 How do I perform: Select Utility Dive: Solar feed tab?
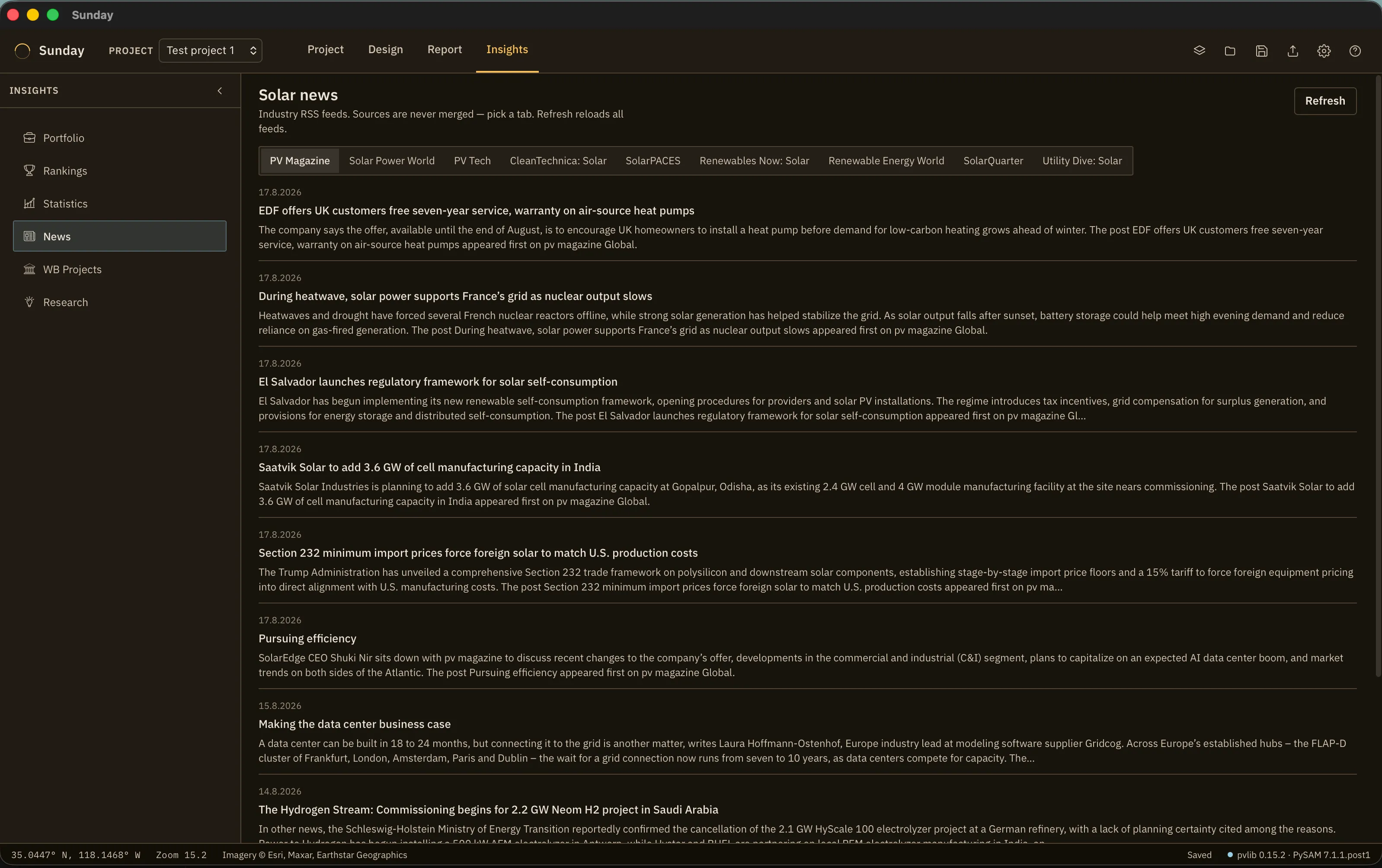pos(1082,161)
